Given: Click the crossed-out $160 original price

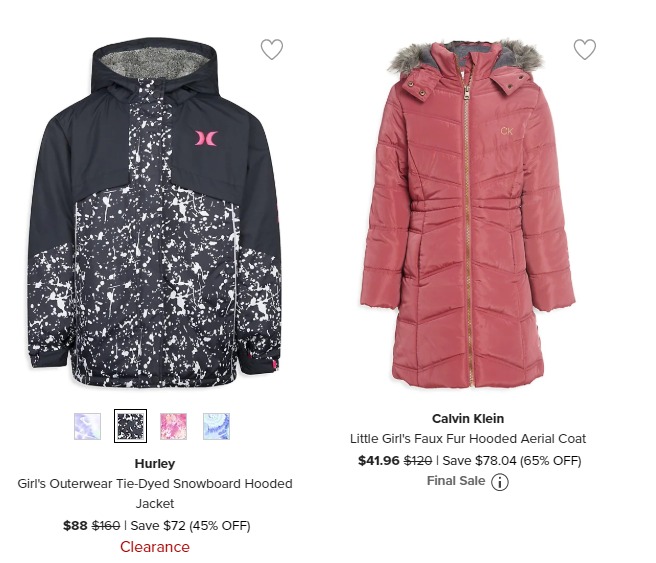Looking at the screenshot, I should (106, 525).
